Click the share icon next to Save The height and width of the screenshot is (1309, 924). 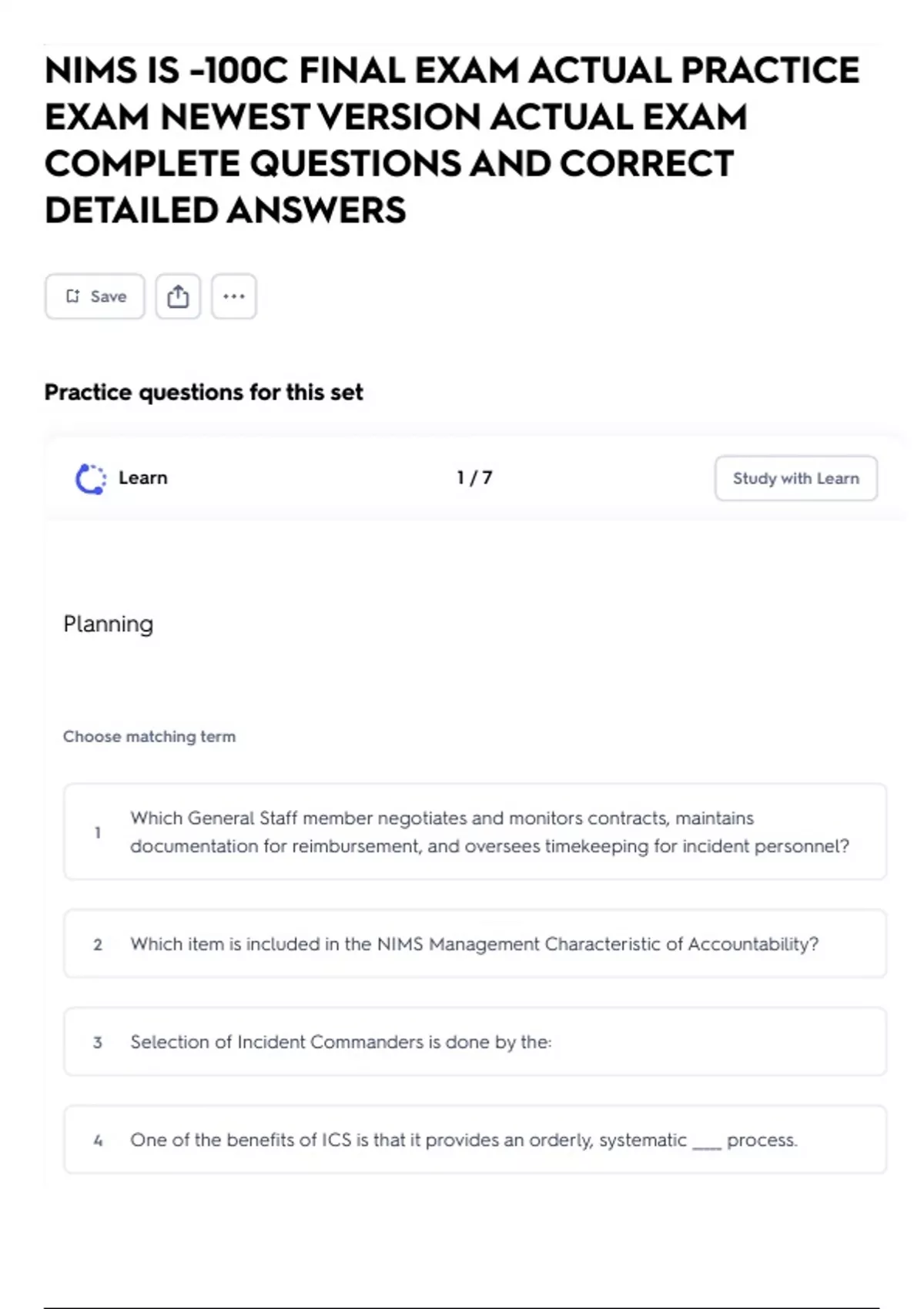pos(178,296)
